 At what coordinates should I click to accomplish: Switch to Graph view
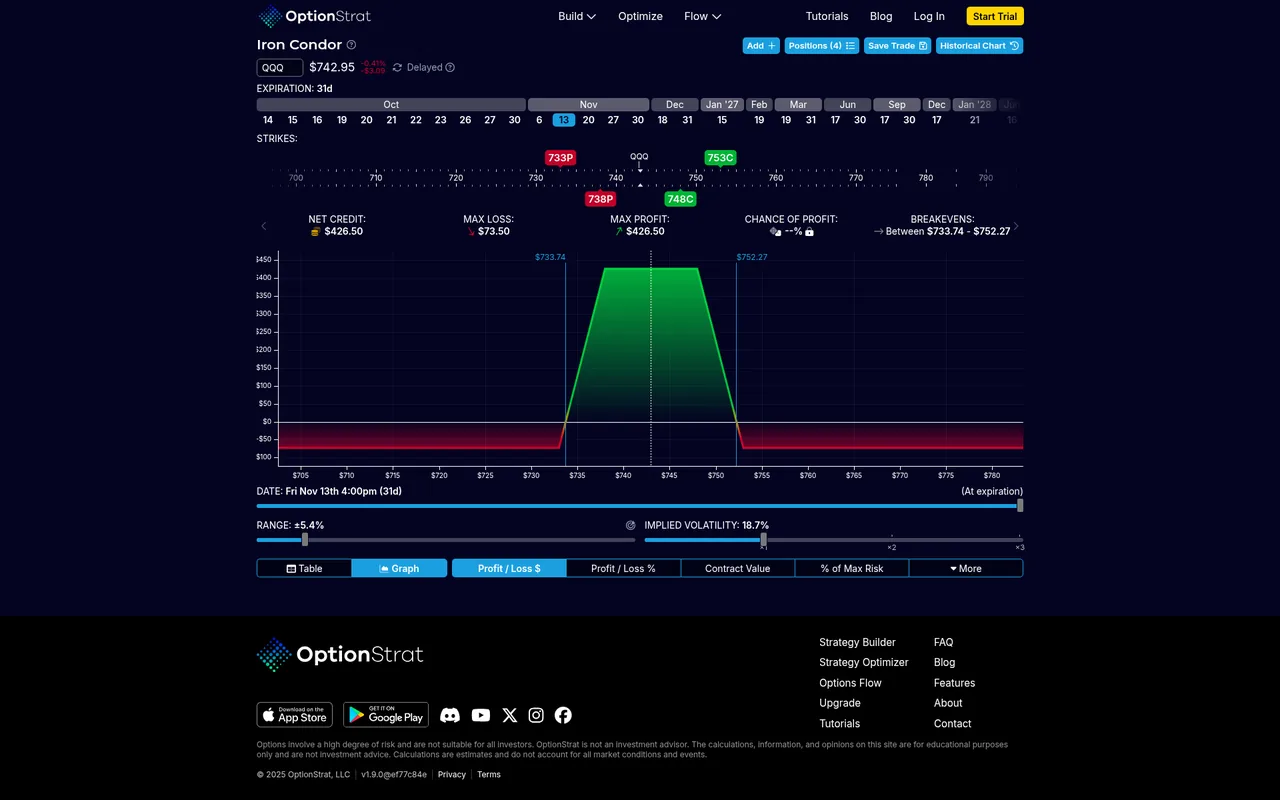(x=399, y=568)
